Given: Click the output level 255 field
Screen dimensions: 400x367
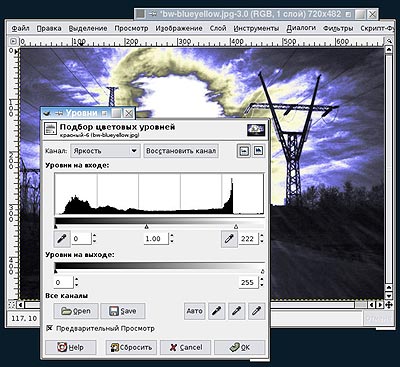Looking at the screenshot, I should click(248, 282).
